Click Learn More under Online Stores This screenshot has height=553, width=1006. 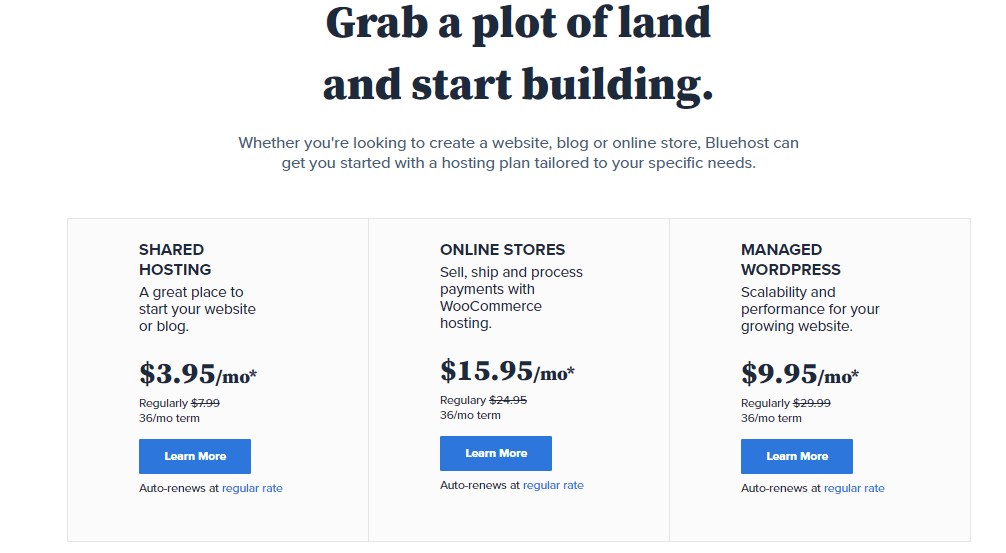click(495, 454)
